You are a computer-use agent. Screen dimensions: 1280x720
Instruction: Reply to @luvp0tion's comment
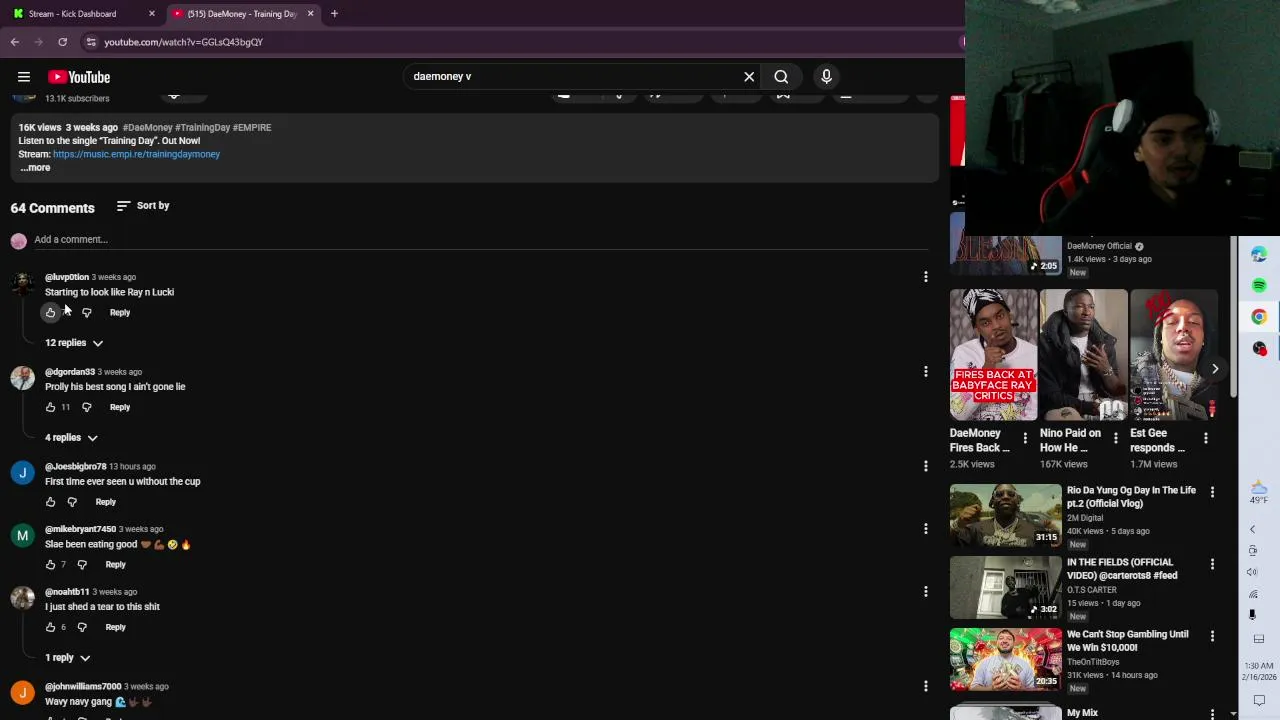pos(119,313)
